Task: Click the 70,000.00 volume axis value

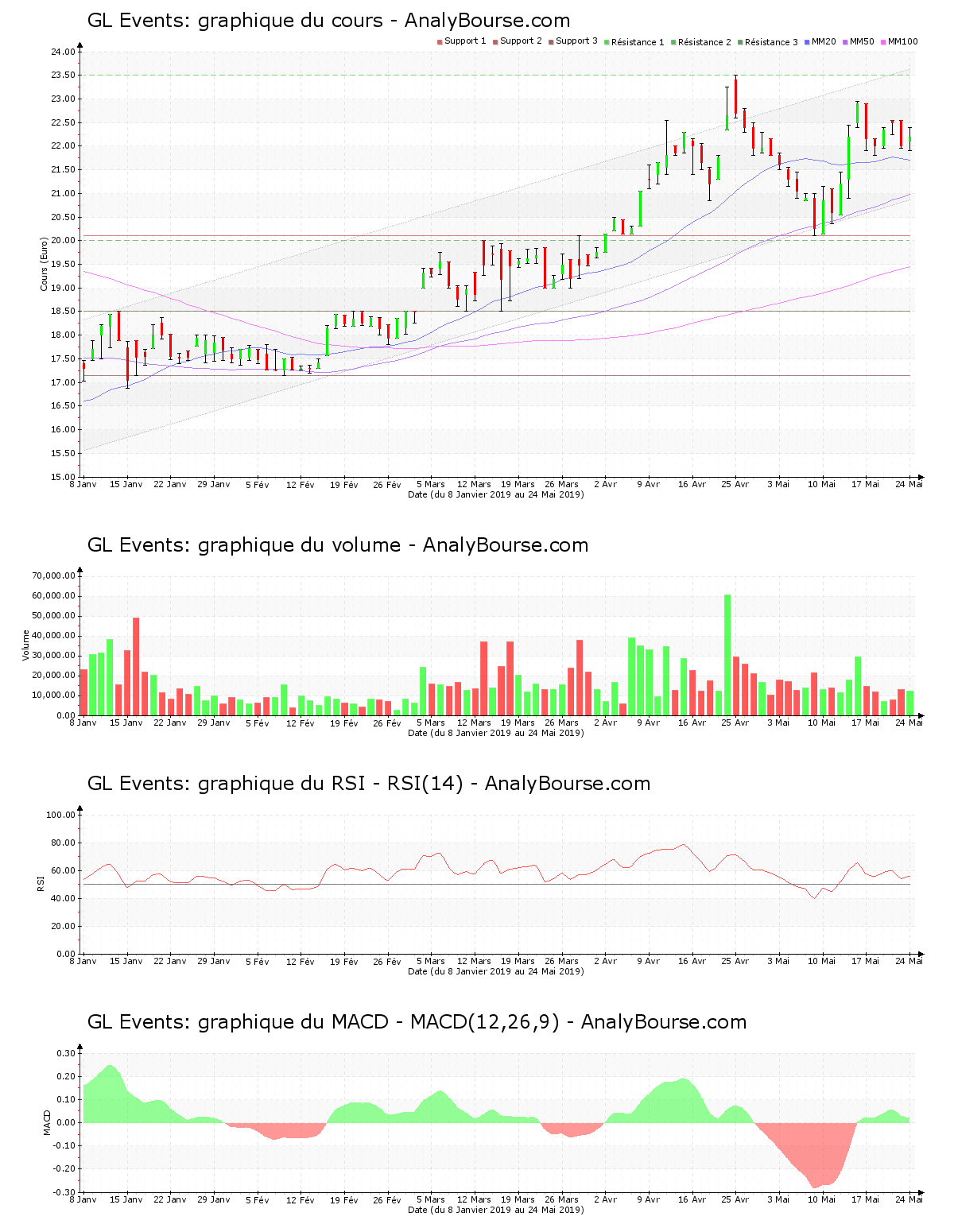Action: [53, 576]
